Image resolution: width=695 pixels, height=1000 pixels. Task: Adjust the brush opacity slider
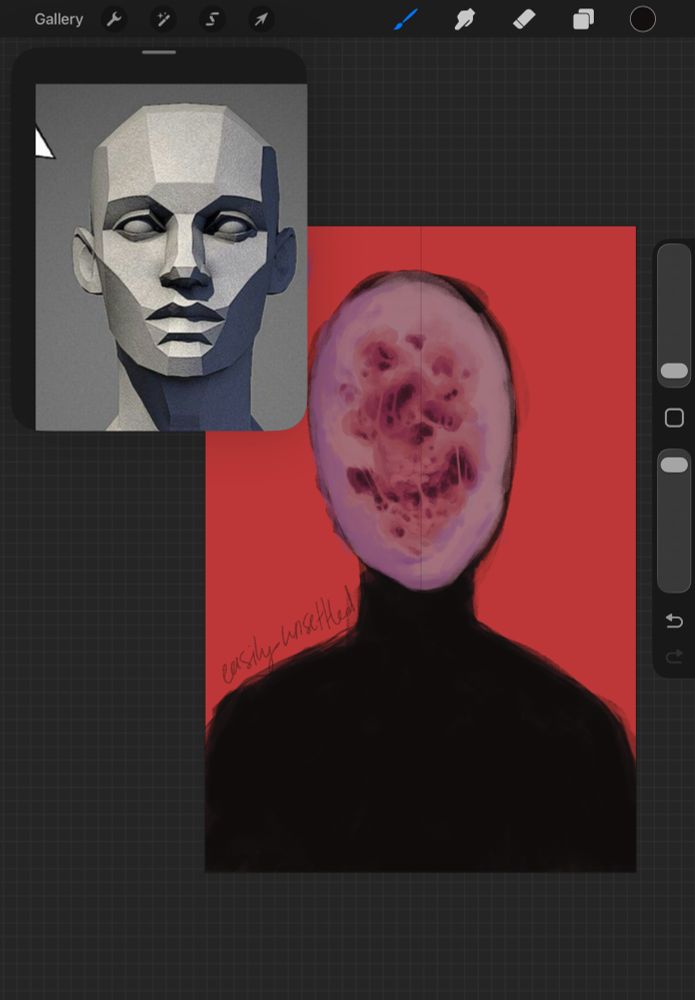pos(674,521)
